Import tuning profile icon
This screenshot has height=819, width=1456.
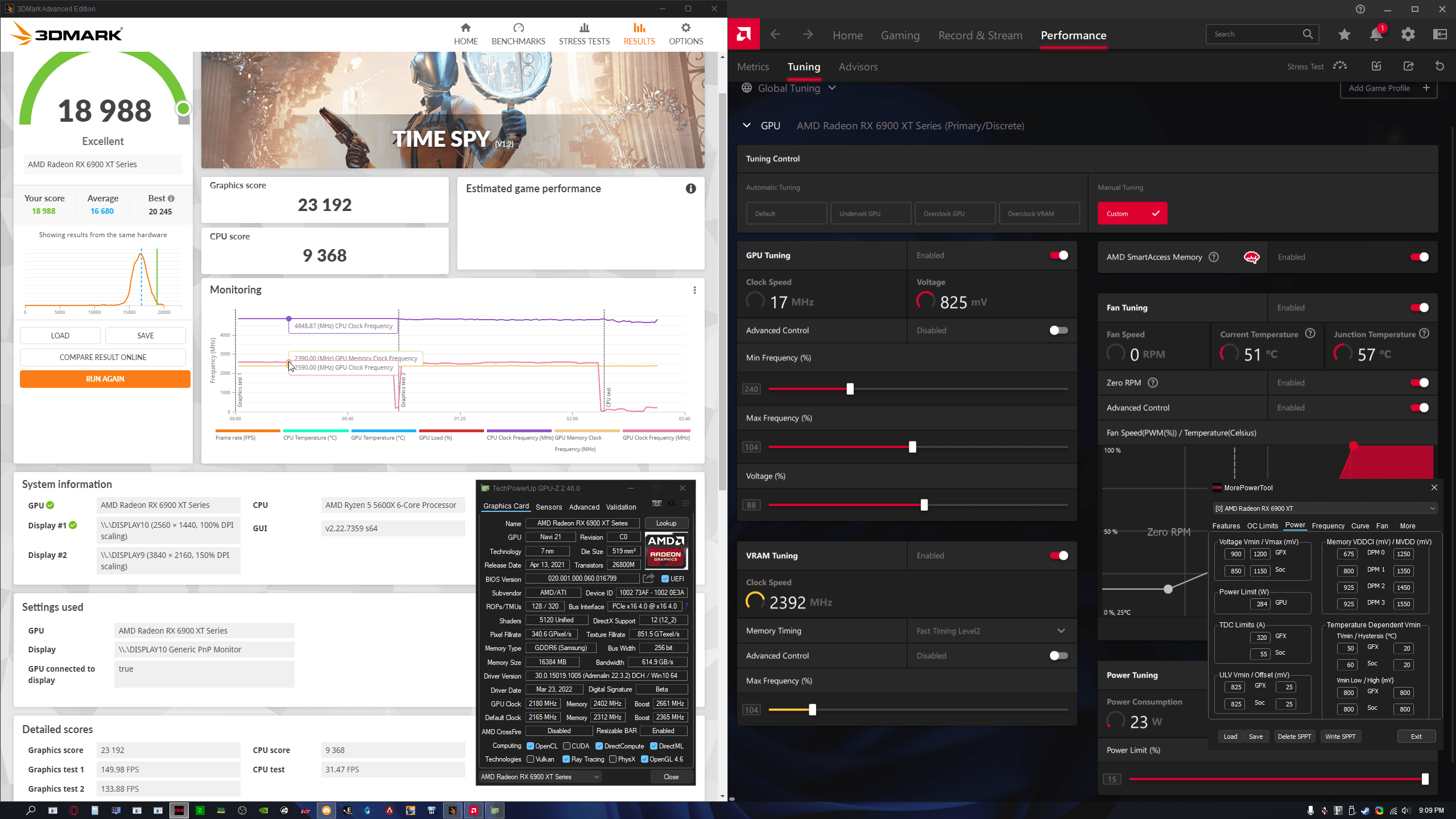(x=1376, y=66)
